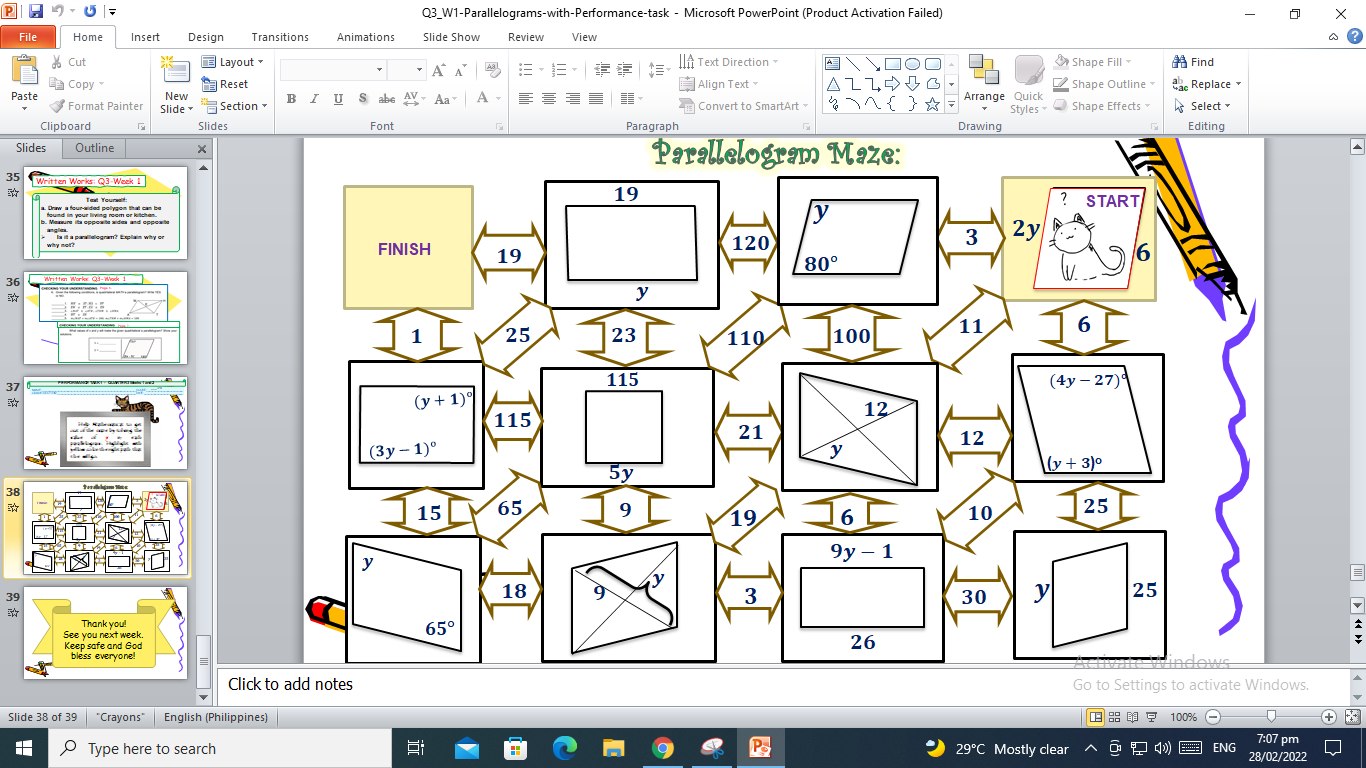1366x768 pixels.
Task: Toggle underline formatting
Action: click(x=337, y=98)
